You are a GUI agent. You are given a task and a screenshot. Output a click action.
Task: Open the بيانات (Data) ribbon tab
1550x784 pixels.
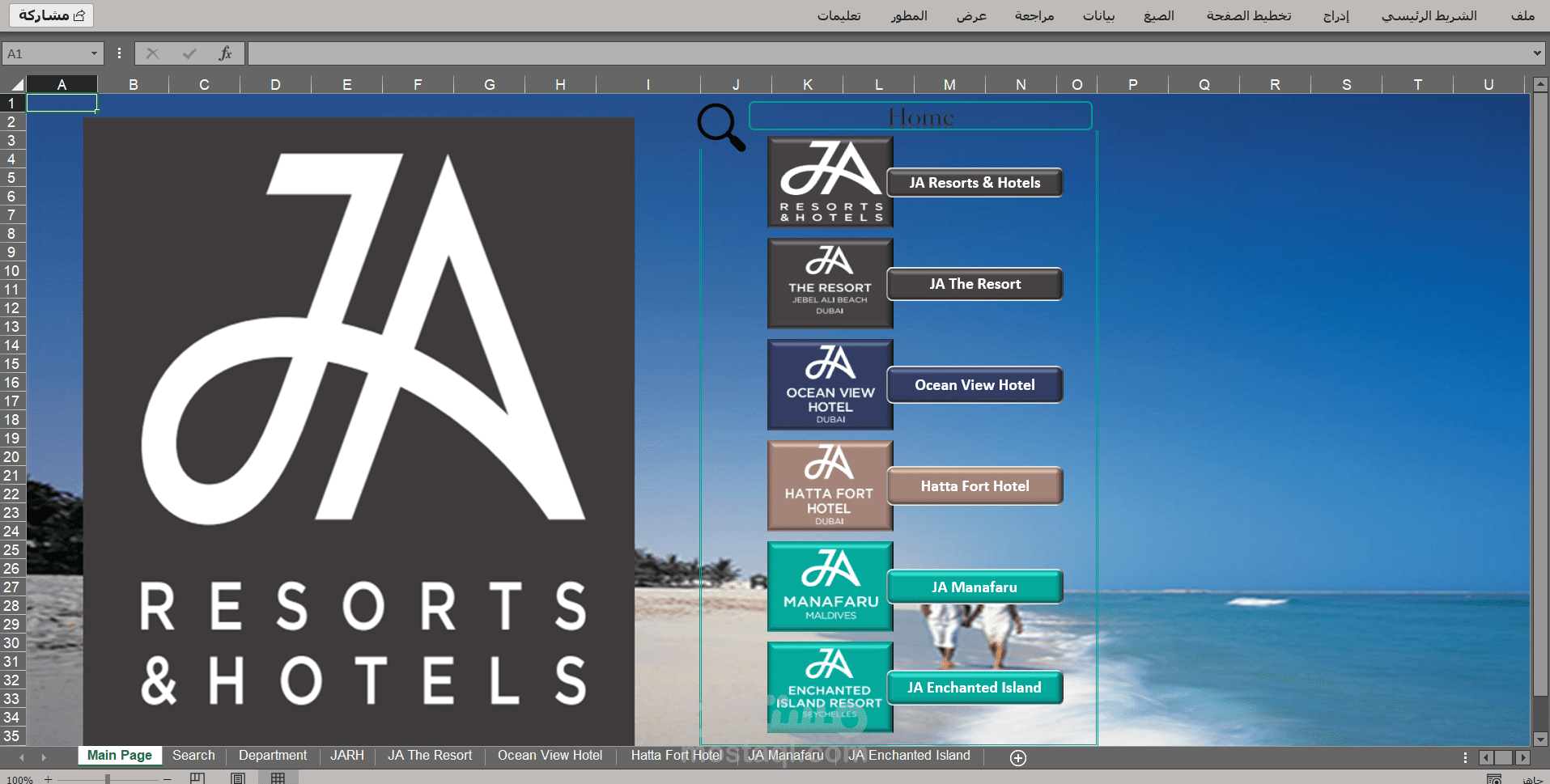[1098, 15]
